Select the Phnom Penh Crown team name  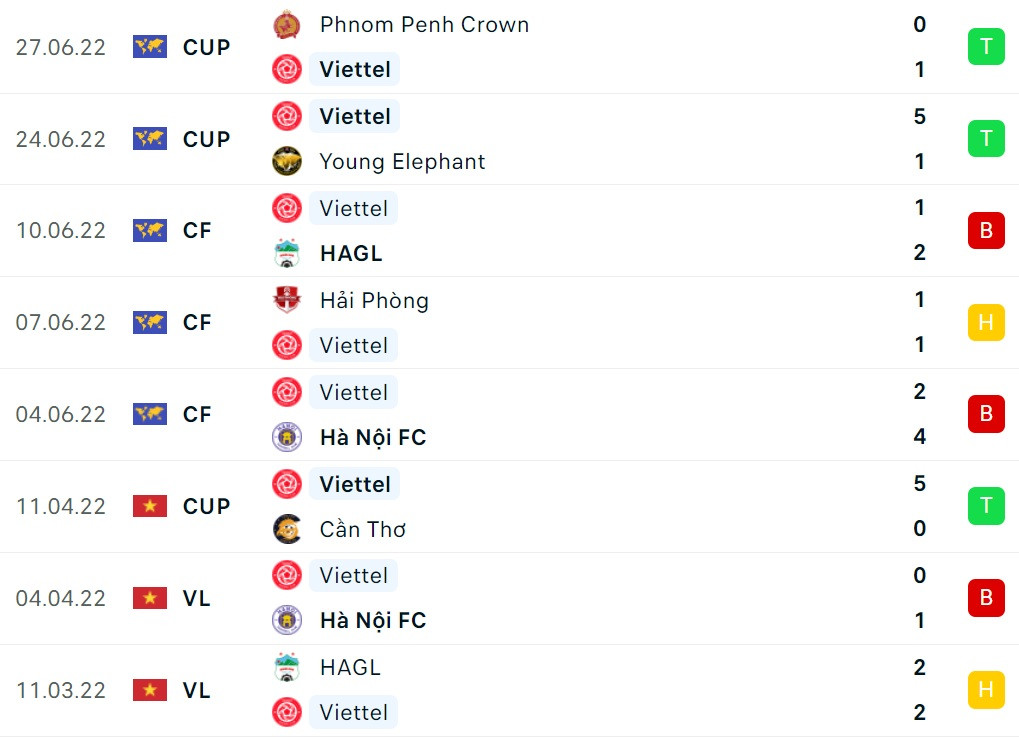[x=424, y=24]
